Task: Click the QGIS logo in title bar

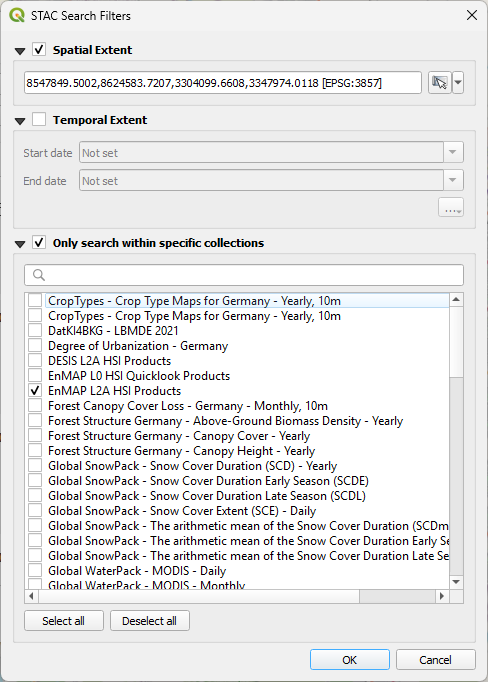Action: [17, 16]
